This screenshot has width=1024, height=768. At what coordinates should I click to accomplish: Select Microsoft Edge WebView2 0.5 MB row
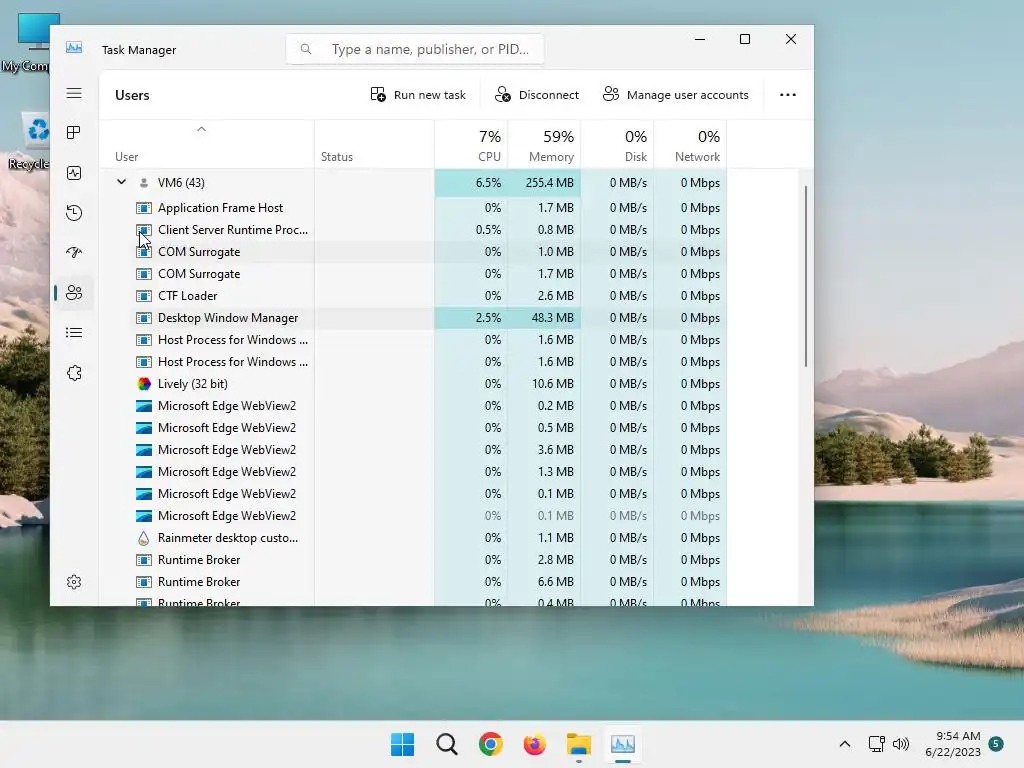413,428
